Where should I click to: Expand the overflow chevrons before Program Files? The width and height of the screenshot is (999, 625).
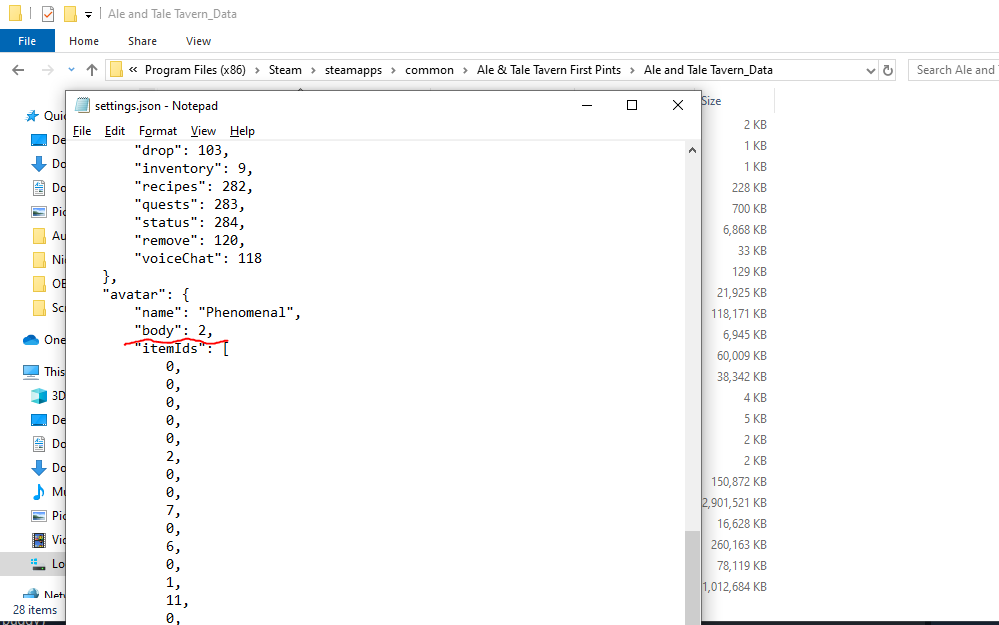[x=133, y=69]
